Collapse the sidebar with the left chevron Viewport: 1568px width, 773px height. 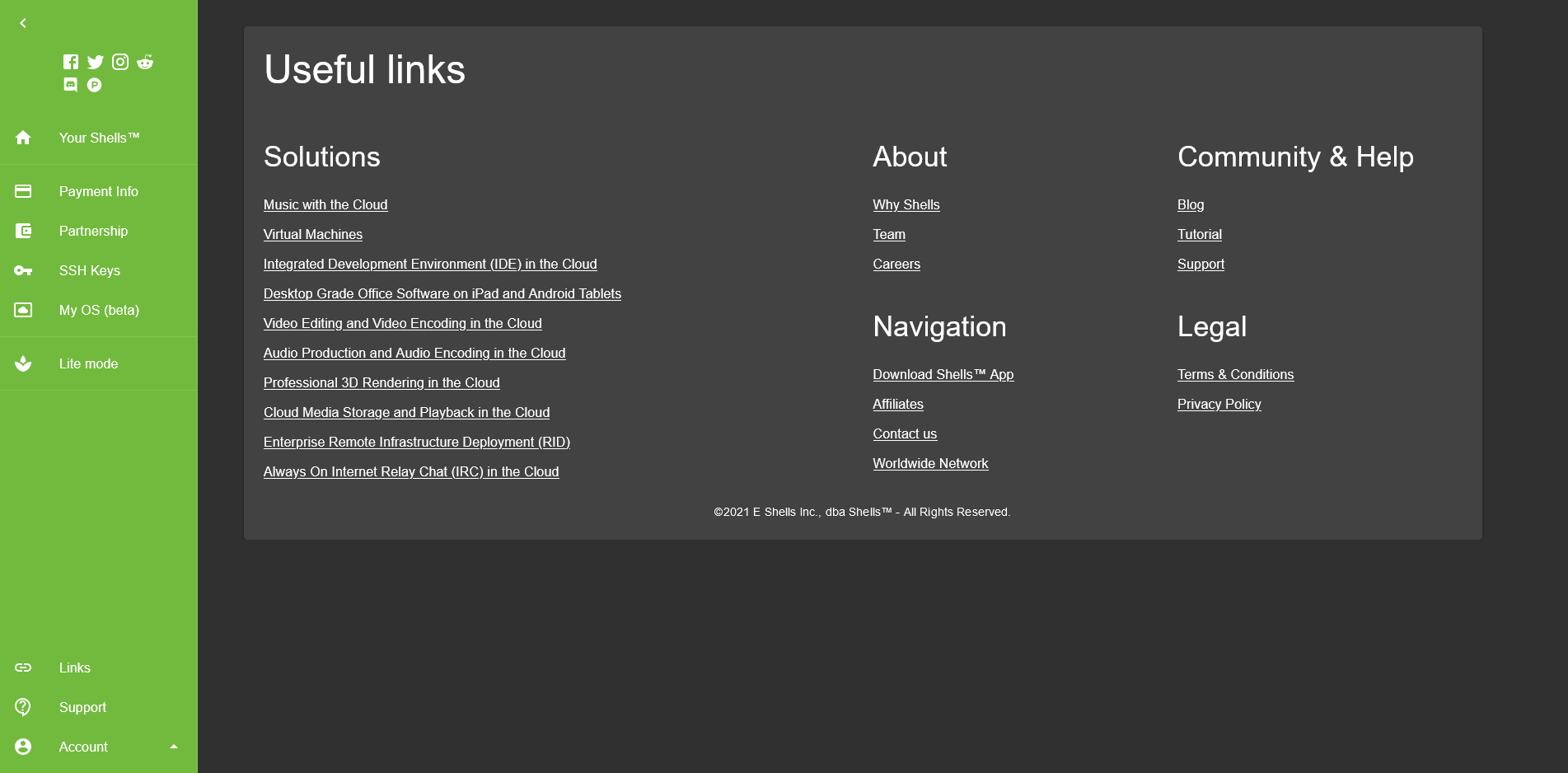(21, 22)
